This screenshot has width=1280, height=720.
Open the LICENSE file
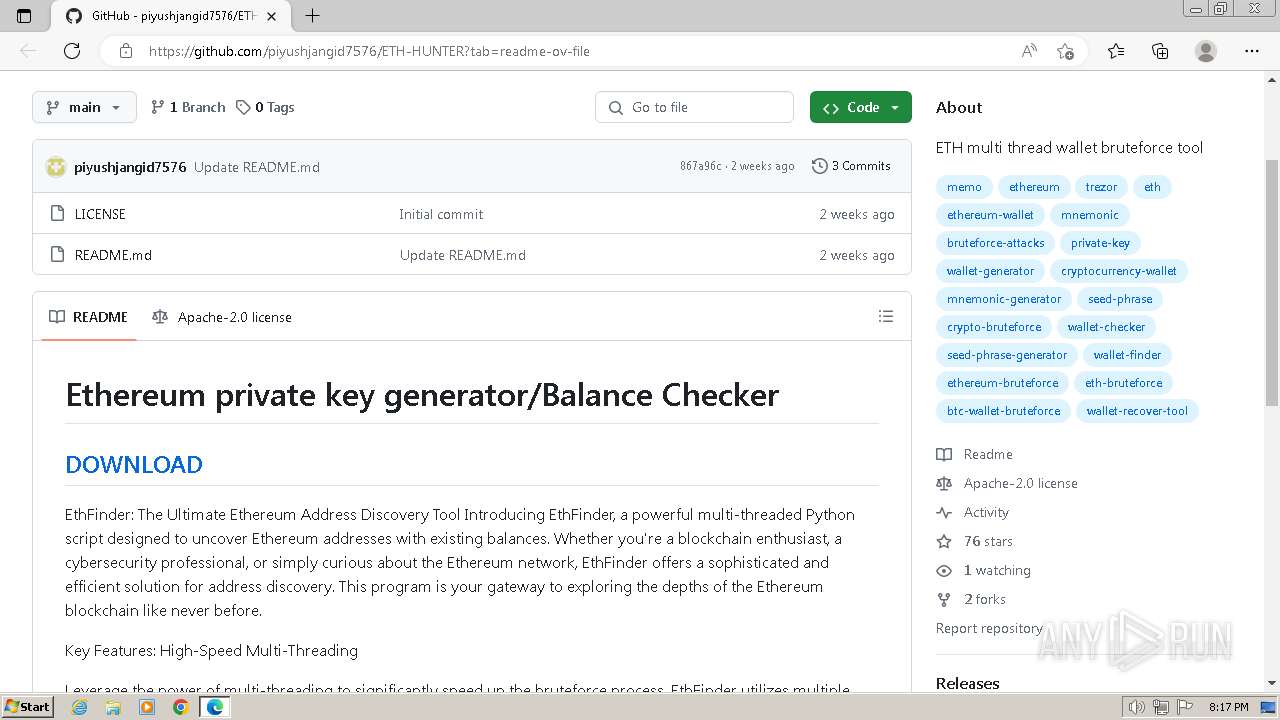[x=100, y=214]
